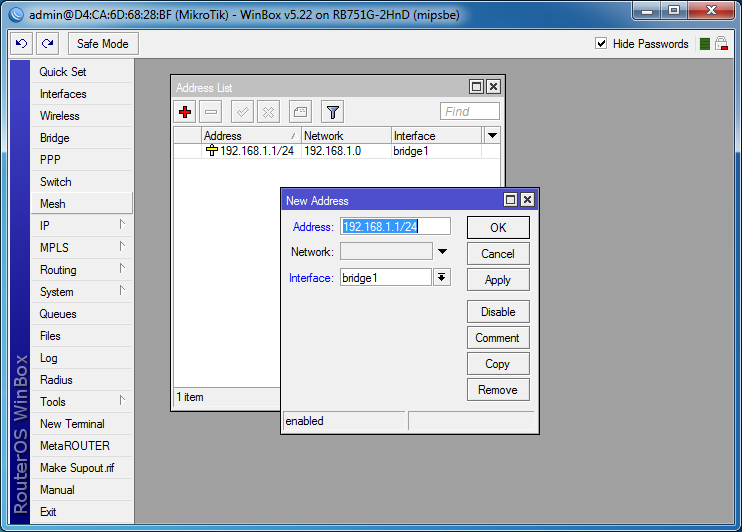Image resolution: width=742 pixels, height=532 pixels.
Task: Expand the Routing submenu
Action: pyautogui.click(x=122, y=268)
